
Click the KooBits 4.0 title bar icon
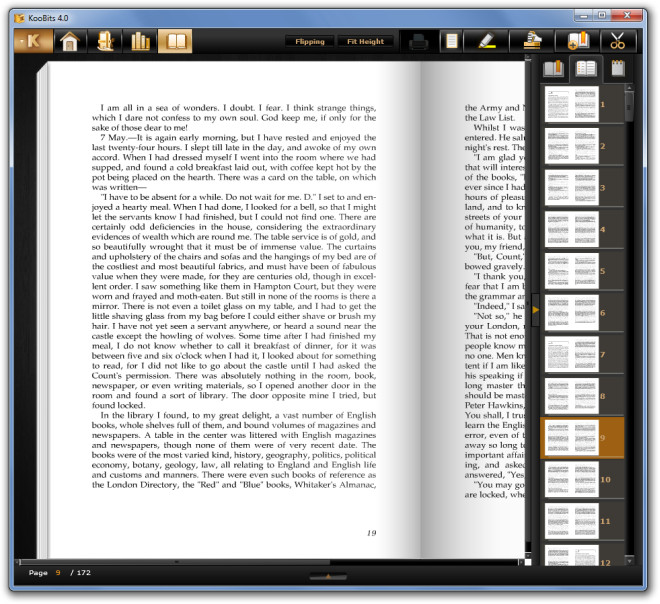[19, 18]
